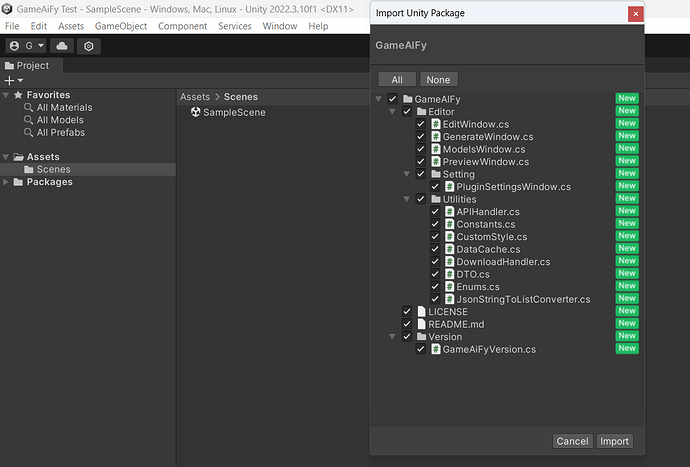This screenshot has height=467, width=690.
Task: Click the Packages folder icon
Action: click(x=18, y=182)
